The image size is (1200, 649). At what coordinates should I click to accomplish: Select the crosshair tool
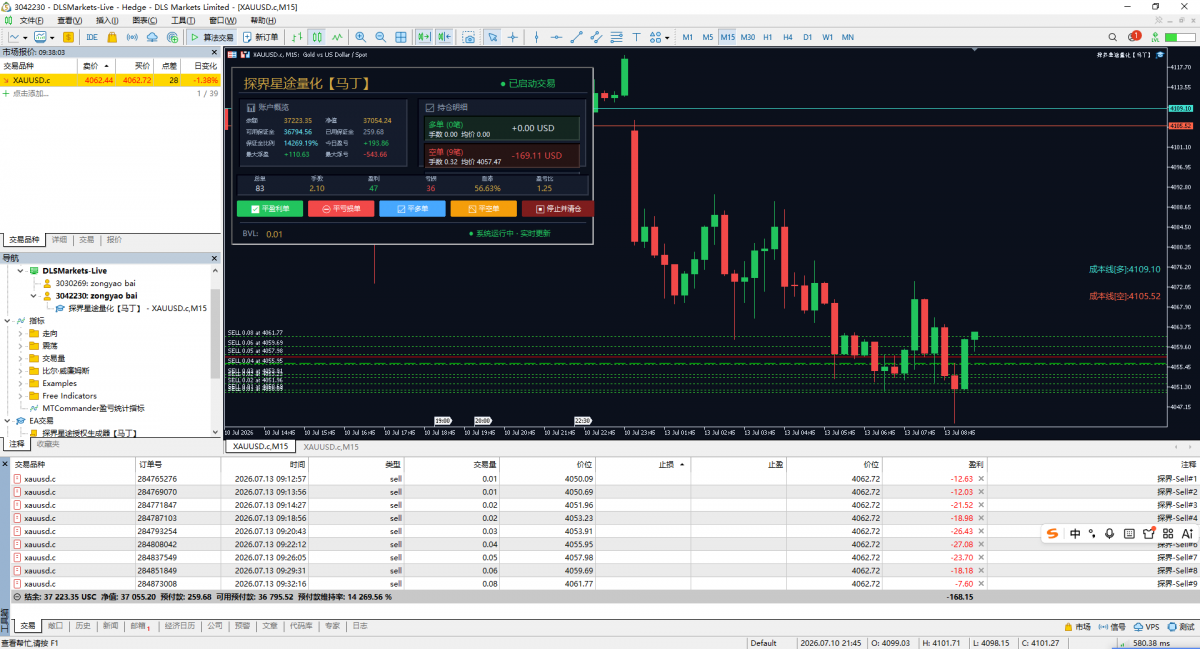(x=512, y=37)
